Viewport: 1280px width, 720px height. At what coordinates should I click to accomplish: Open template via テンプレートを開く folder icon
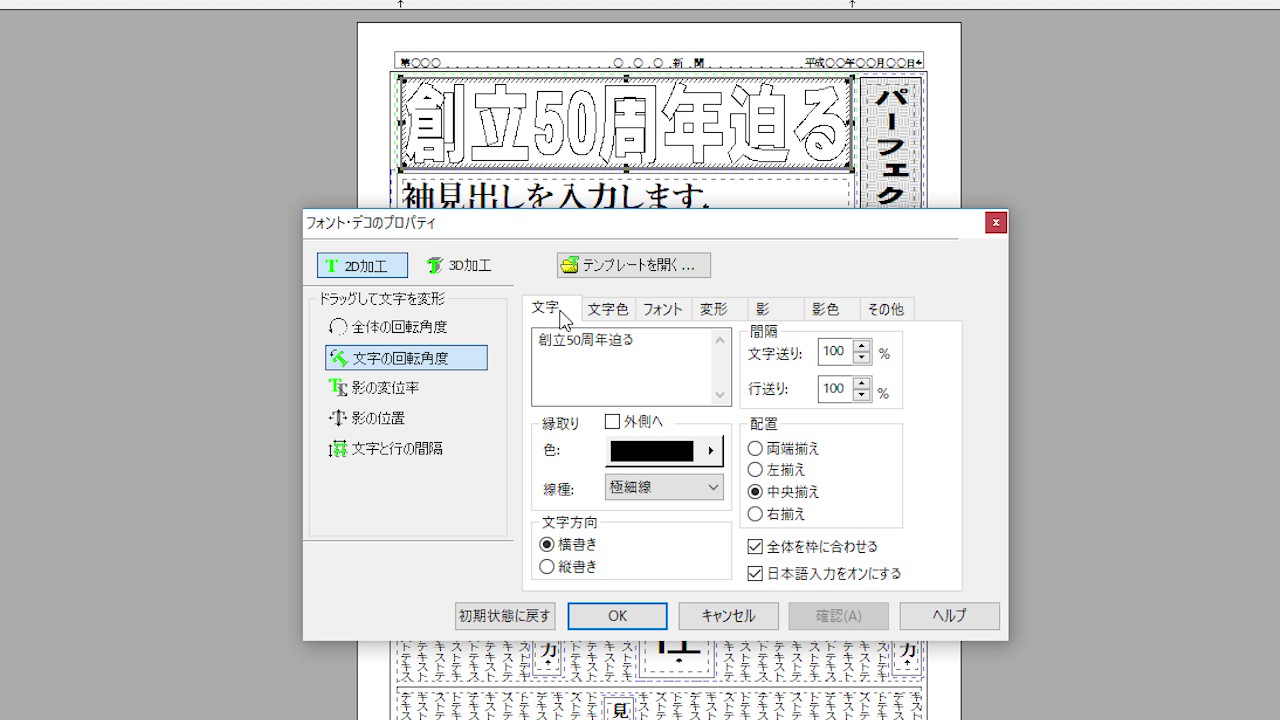point(570,265)
